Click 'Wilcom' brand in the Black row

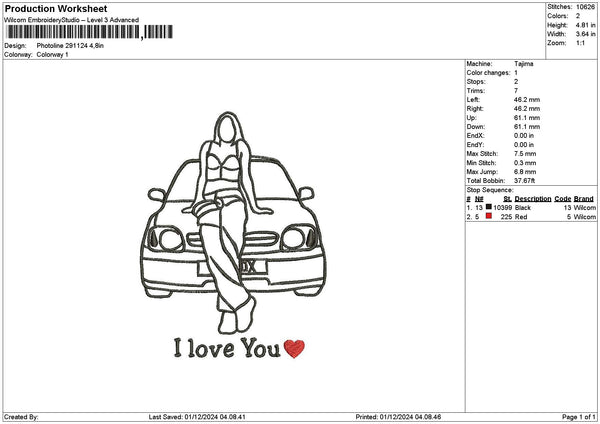(x=585, y=207)
